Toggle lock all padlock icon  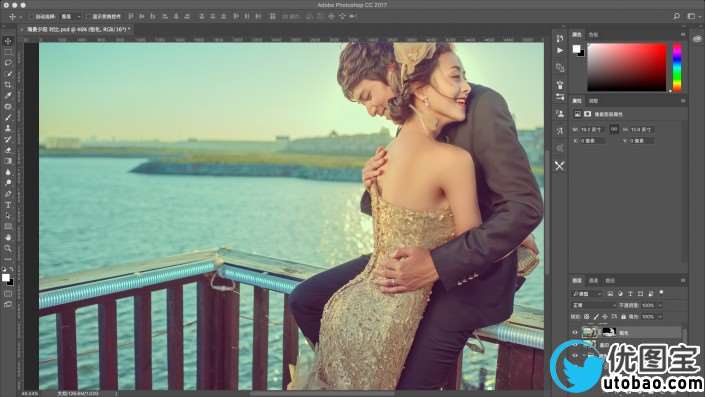click(x=624, y=317)
